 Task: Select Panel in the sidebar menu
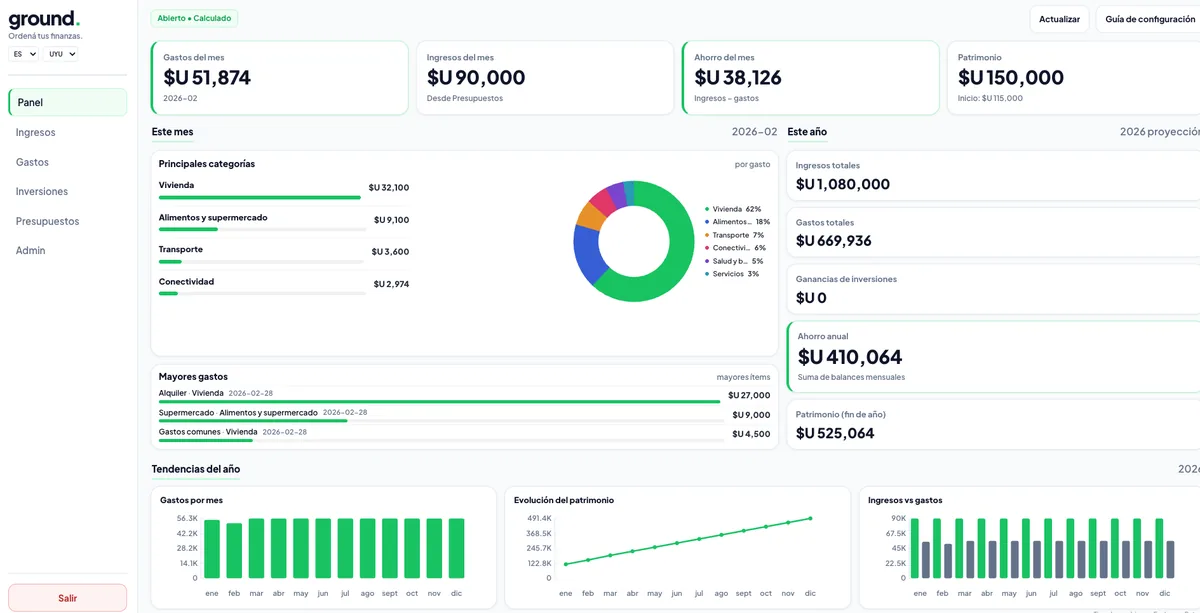pyautogui.click(x=67, y=102)
